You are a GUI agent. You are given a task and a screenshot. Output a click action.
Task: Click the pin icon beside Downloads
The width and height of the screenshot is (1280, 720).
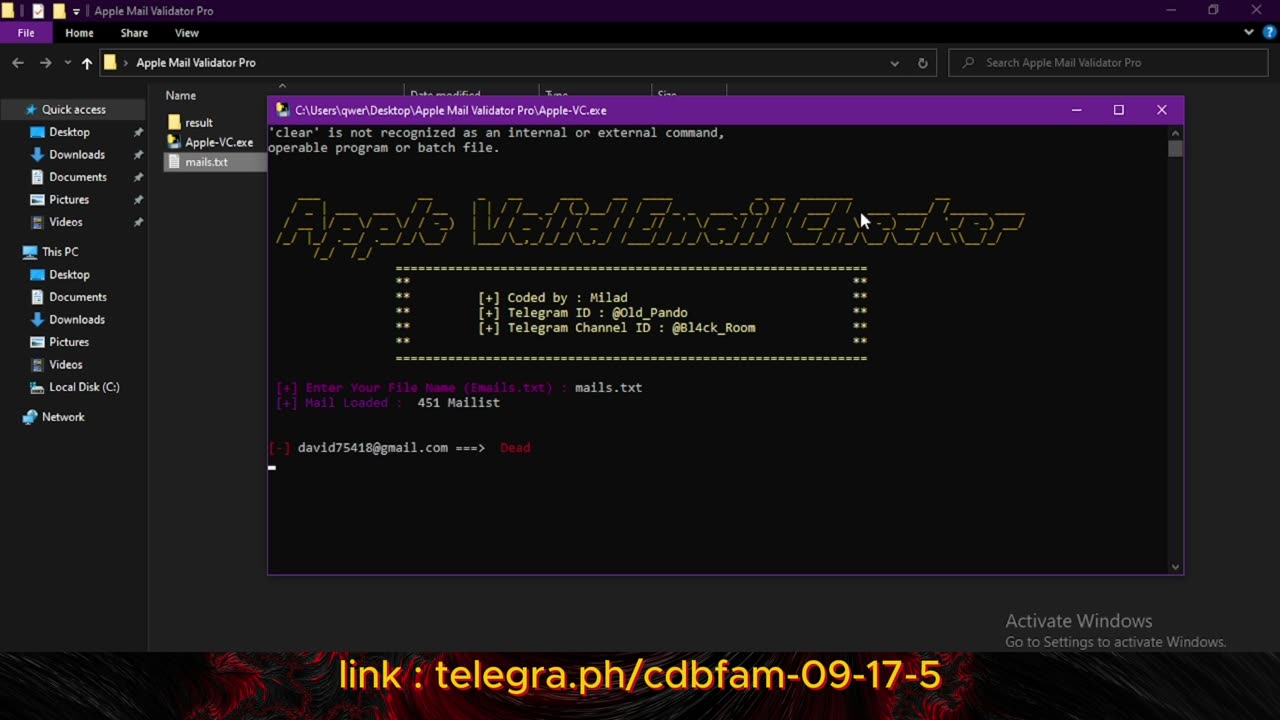[x=138, y=155]
